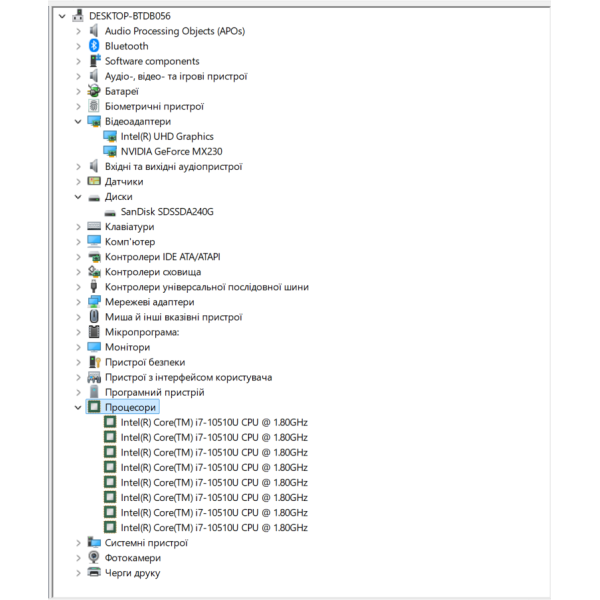Click the Відеоадаптери display adapter icon
The height and width of the screenshot is (600, 600).
pyautogui.click(x=94, y=121)
